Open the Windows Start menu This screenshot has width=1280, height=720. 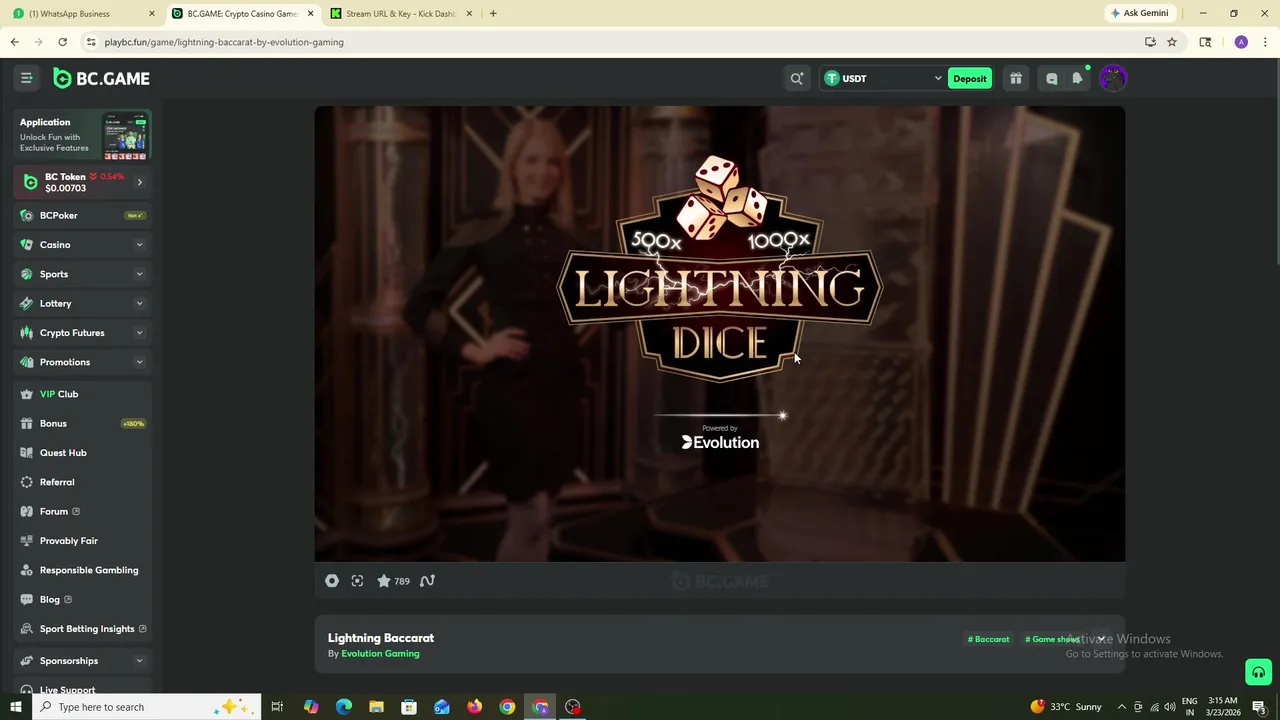(x=15, y=707)
